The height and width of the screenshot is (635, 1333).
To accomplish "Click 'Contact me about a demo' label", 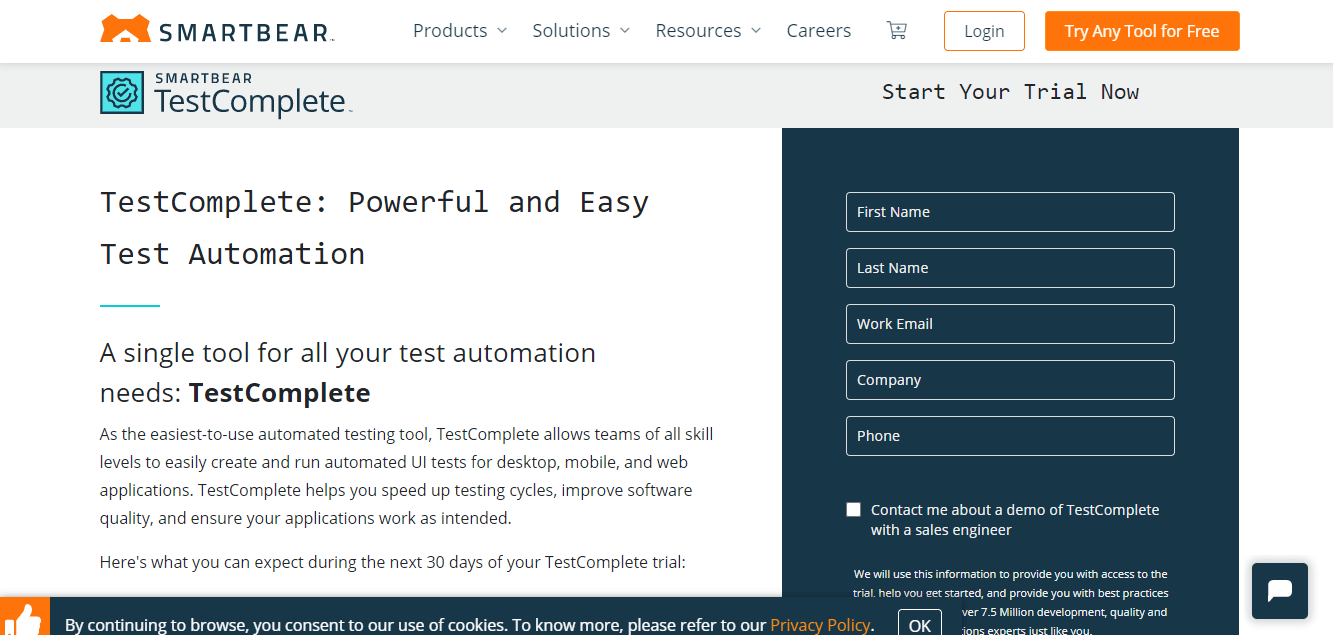I will click(1015, 520).
